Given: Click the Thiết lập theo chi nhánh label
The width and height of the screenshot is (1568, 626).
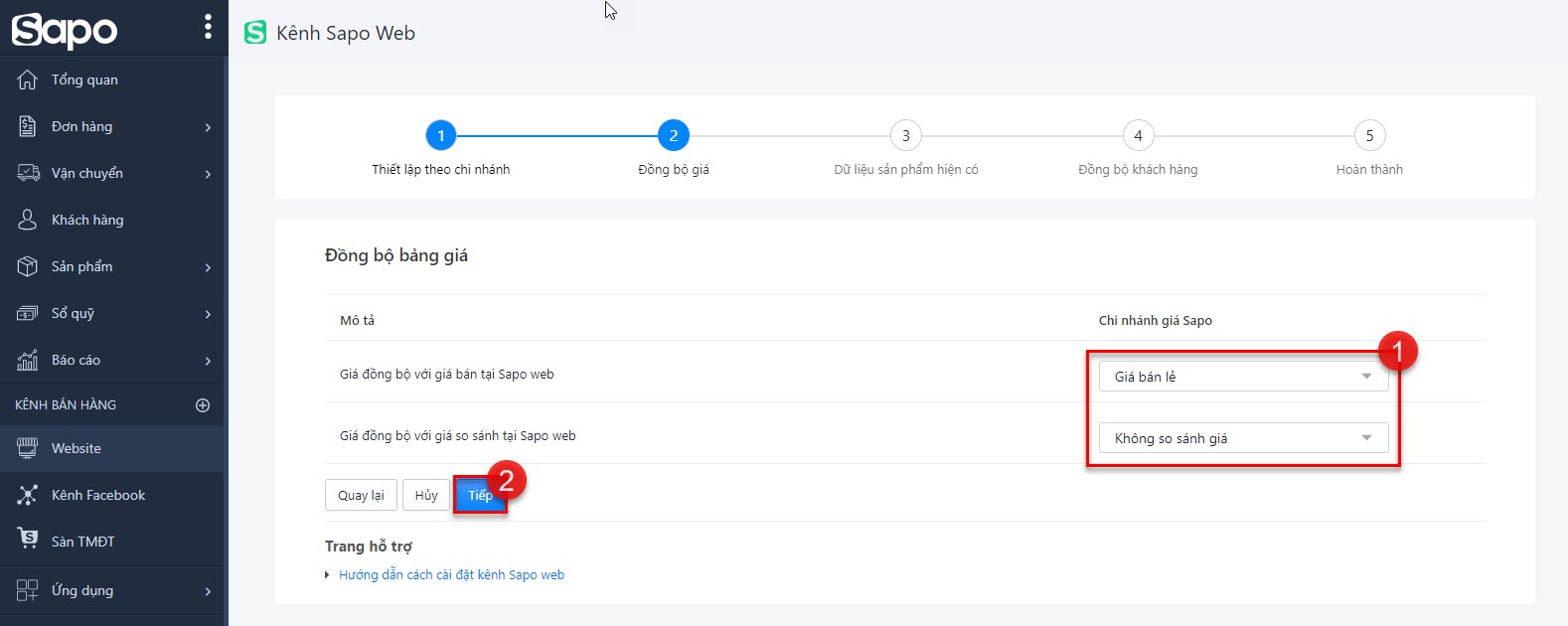Looking at the screenshot, I should click(x=441, y=170).
